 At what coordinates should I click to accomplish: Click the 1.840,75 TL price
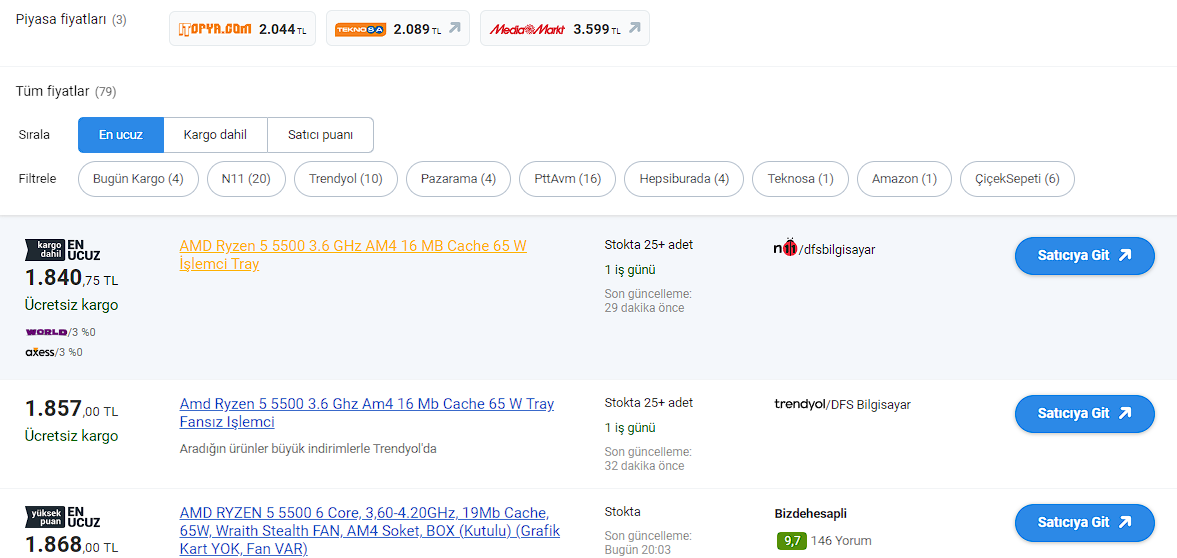71,279
